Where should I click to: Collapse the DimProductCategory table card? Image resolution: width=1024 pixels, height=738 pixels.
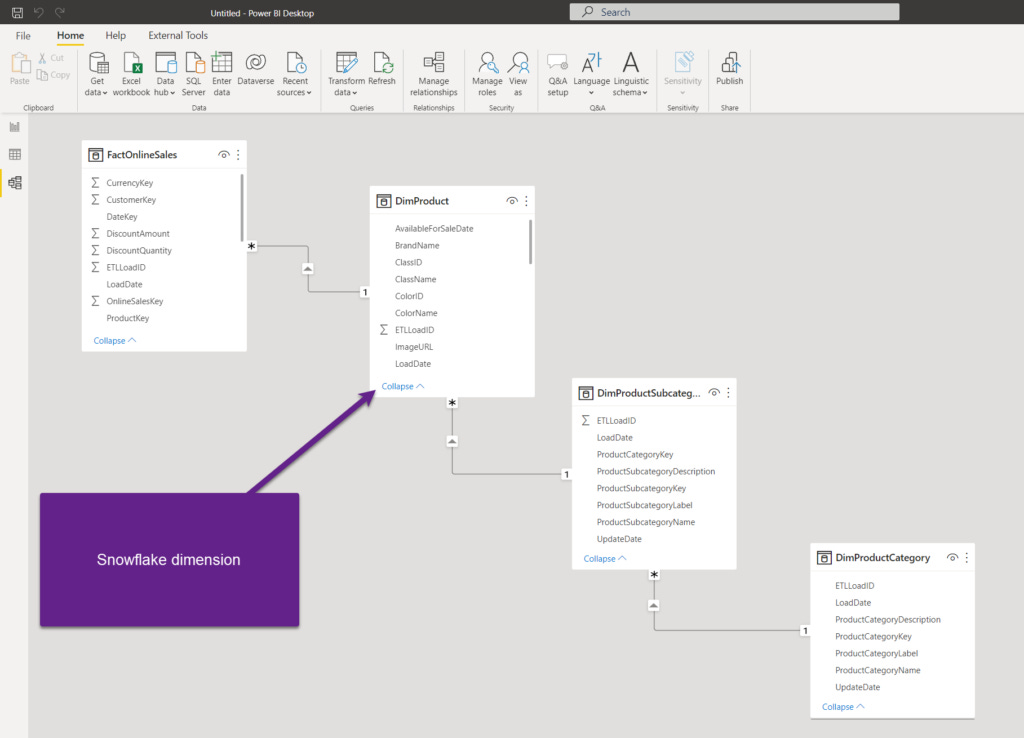[843, 707]
